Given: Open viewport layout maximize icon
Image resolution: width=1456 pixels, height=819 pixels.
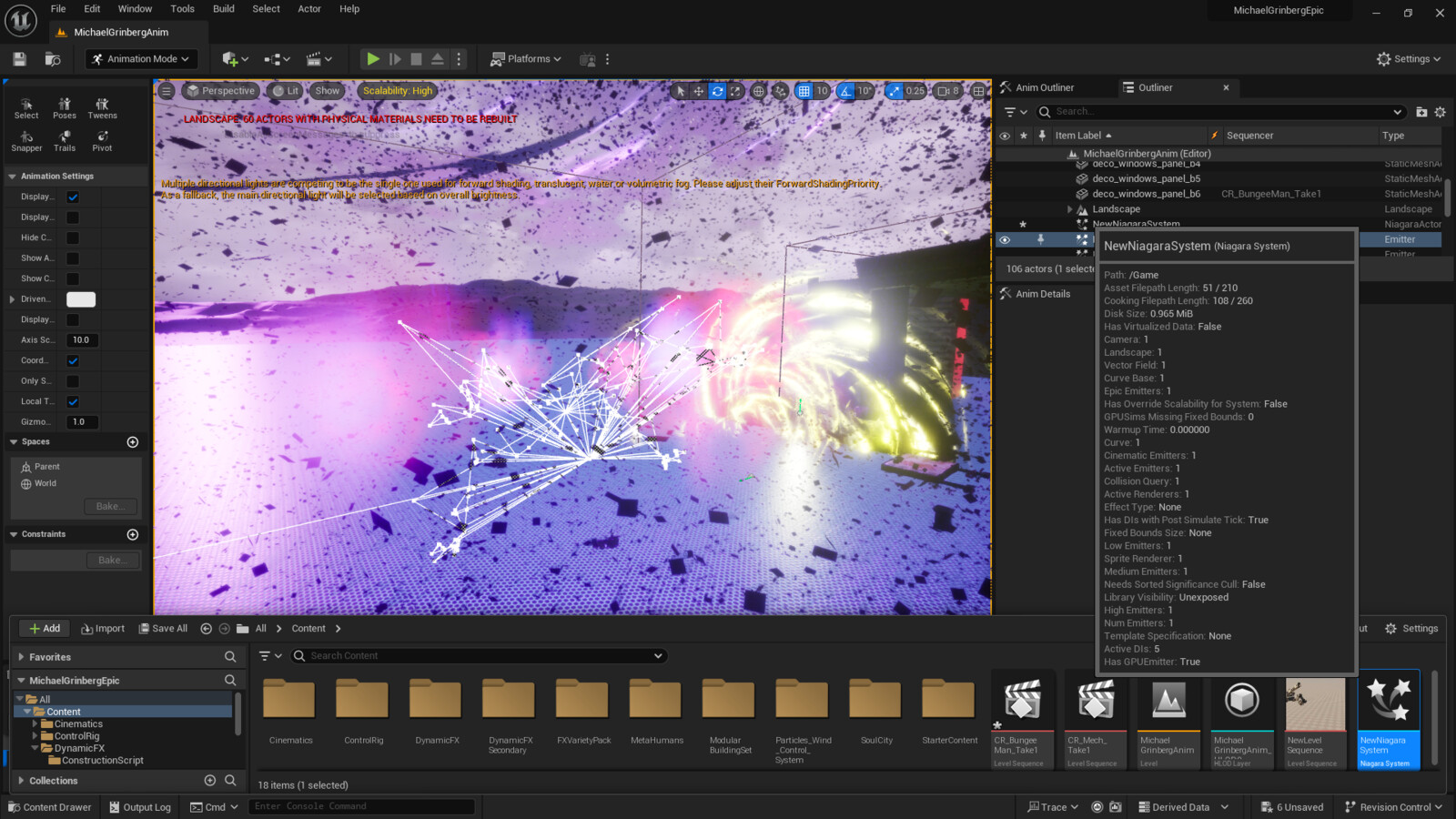Looking at the screenshot, I should click(x=978, y=91).
